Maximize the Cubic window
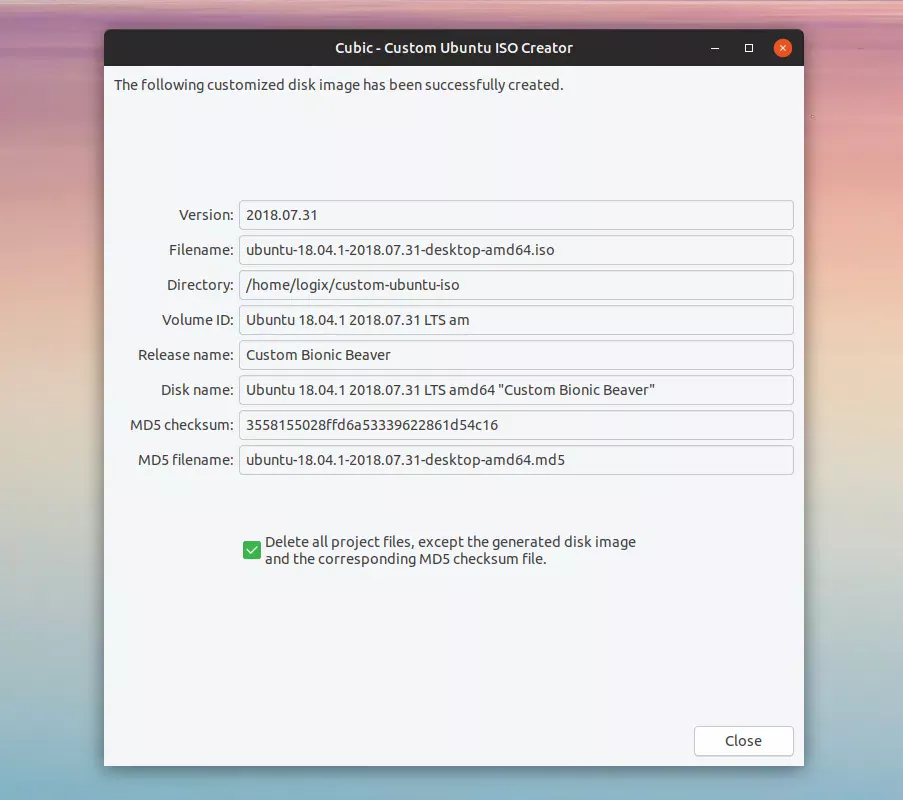The height and width of the screenshot is (800, 903). pos(748,47)
